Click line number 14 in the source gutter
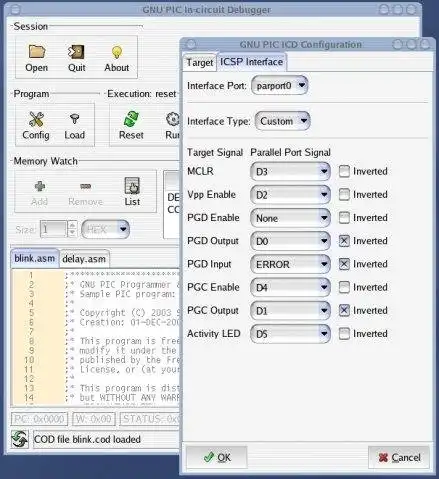 tap(29, 398)
